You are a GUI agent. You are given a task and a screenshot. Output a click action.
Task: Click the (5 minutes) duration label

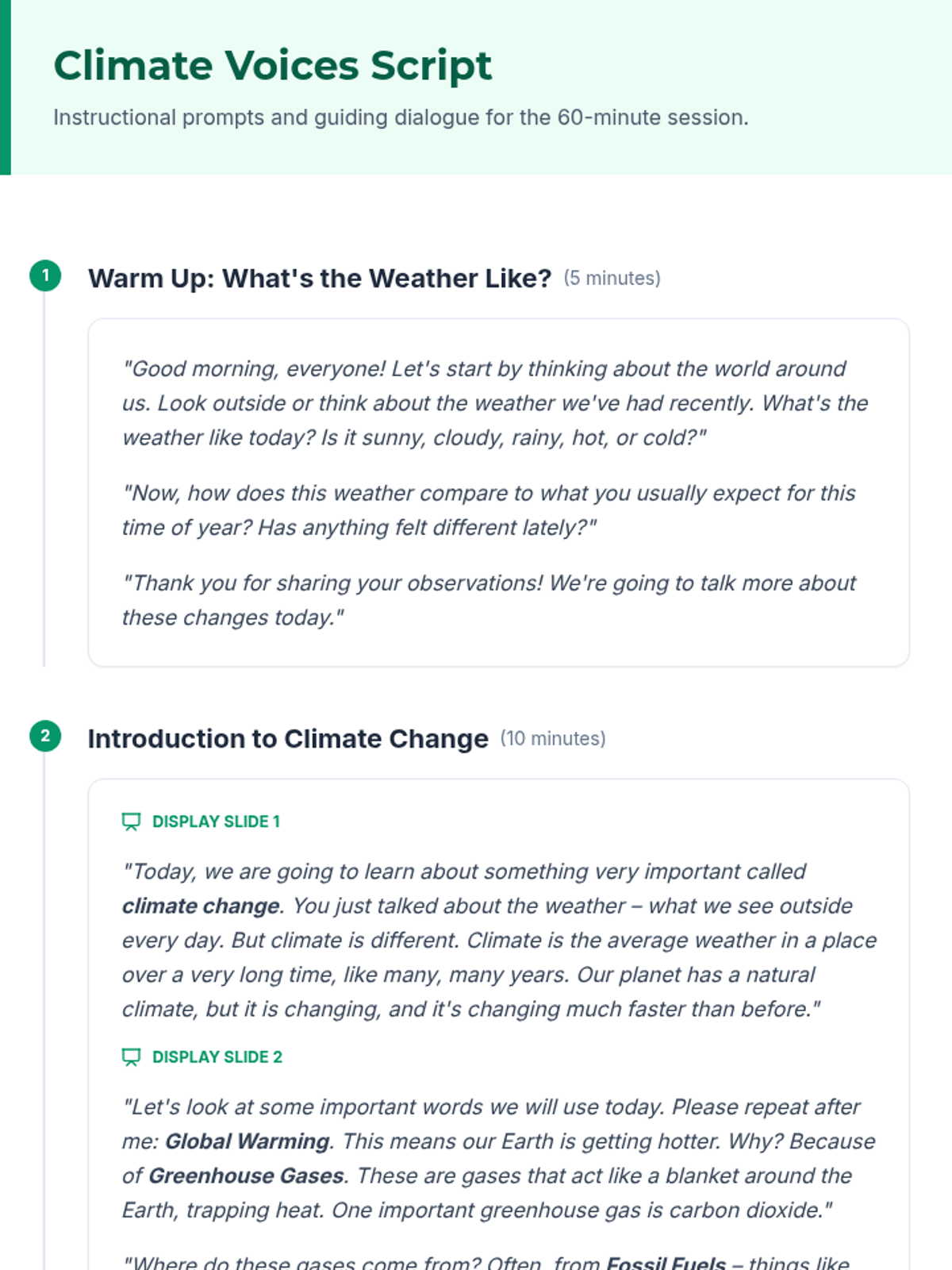tap(612, 279)
